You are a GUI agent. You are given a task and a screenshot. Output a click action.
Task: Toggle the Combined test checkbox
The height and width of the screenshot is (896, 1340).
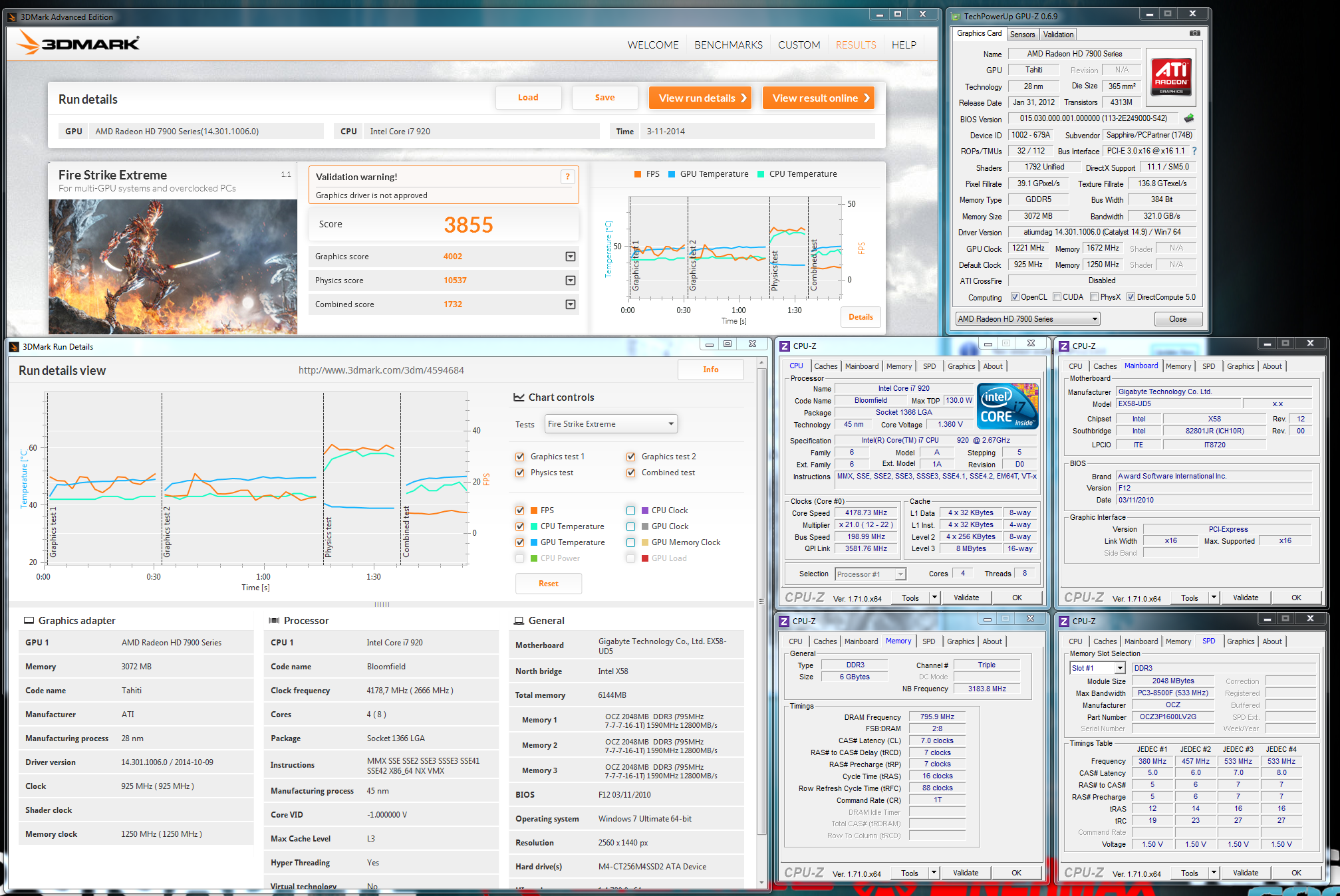pos(630,473)
